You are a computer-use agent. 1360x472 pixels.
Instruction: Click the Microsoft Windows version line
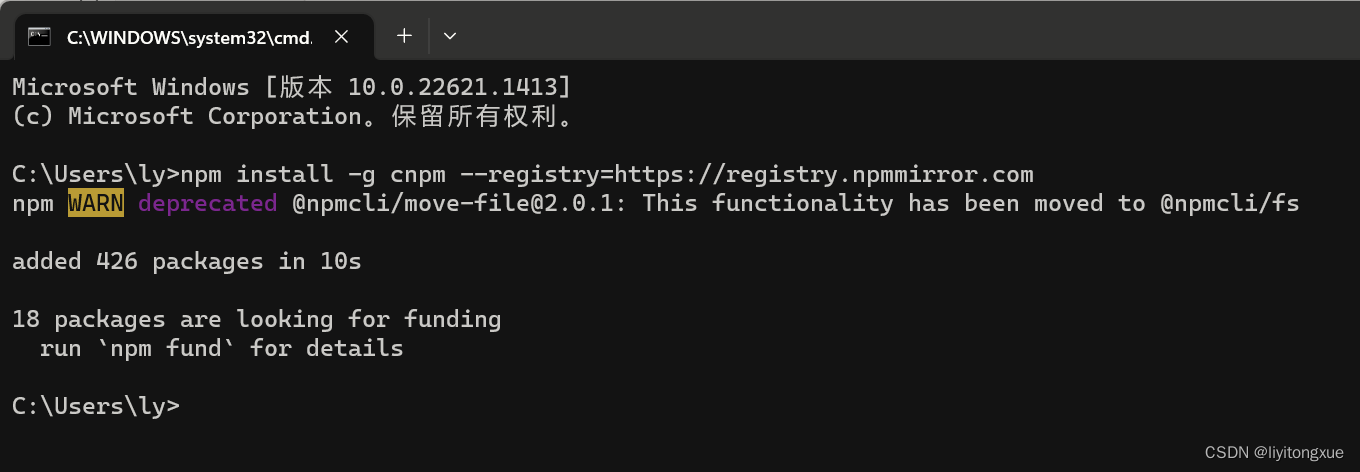[292, 87]
